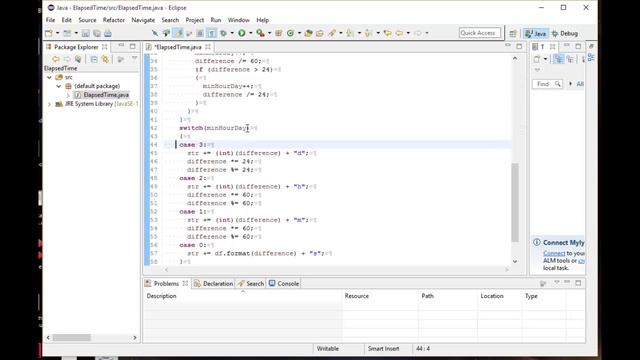Switch to the Debug perspective

565,33
